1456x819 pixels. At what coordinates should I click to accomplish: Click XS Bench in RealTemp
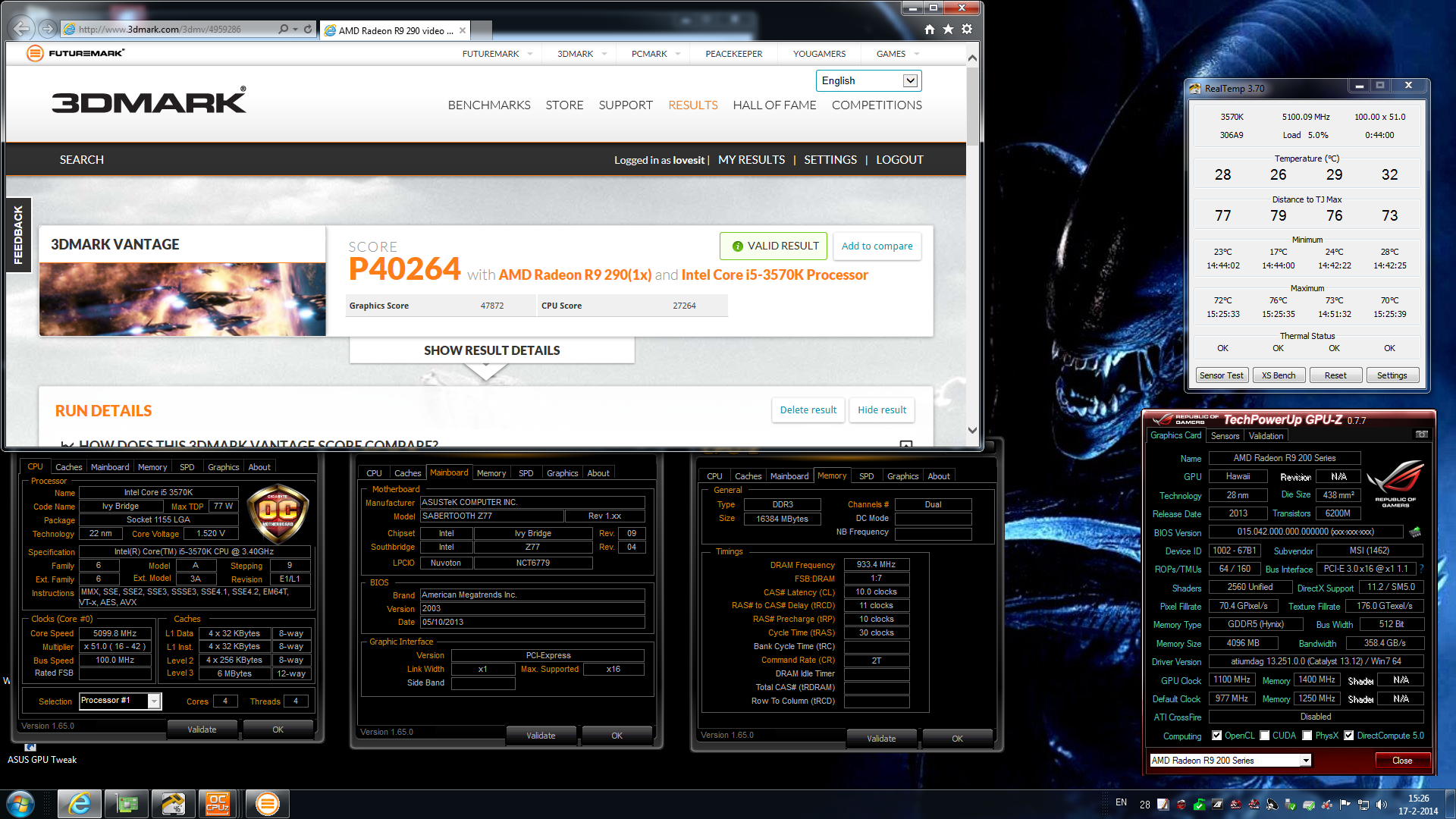coord(1279,375)
